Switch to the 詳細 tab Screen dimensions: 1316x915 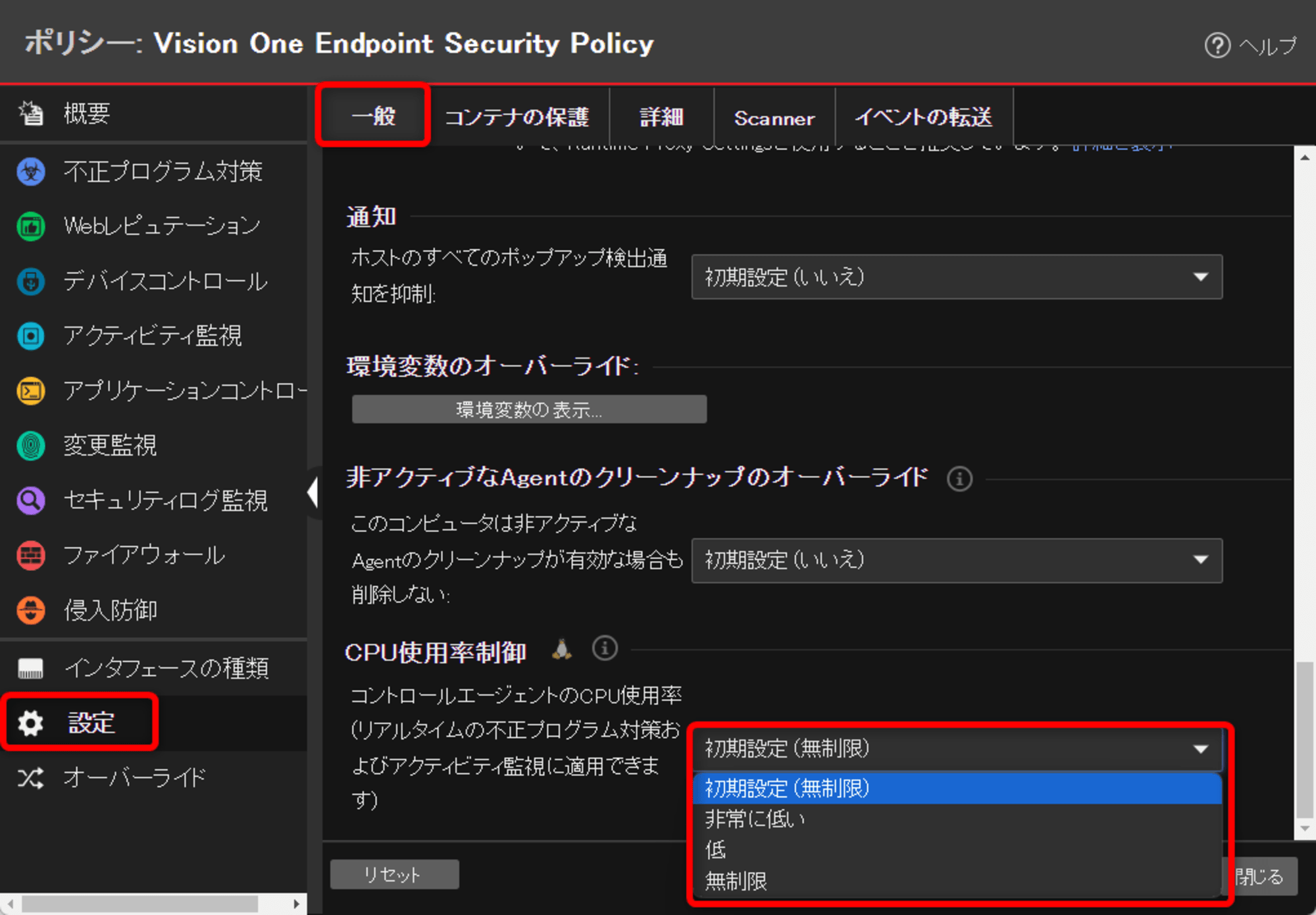(662, 117)
